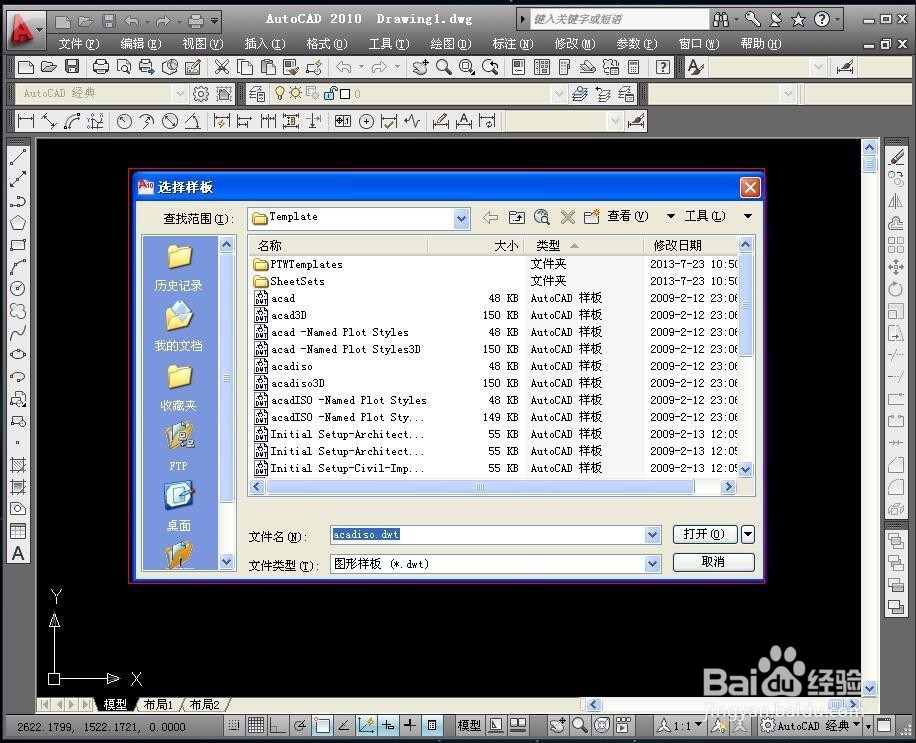The width and height of the screenshot is (916, 743).
Task: Open the QuickCalc calculator icon
Action: click(634, 67)
